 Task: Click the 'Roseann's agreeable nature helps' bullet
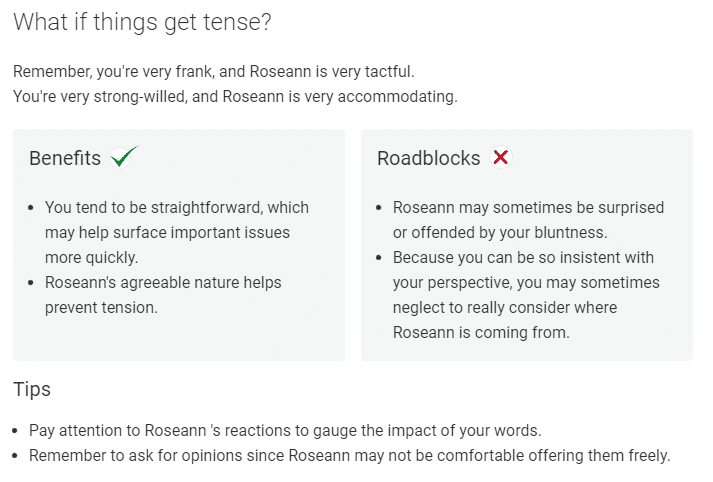[x=163, y=295]
